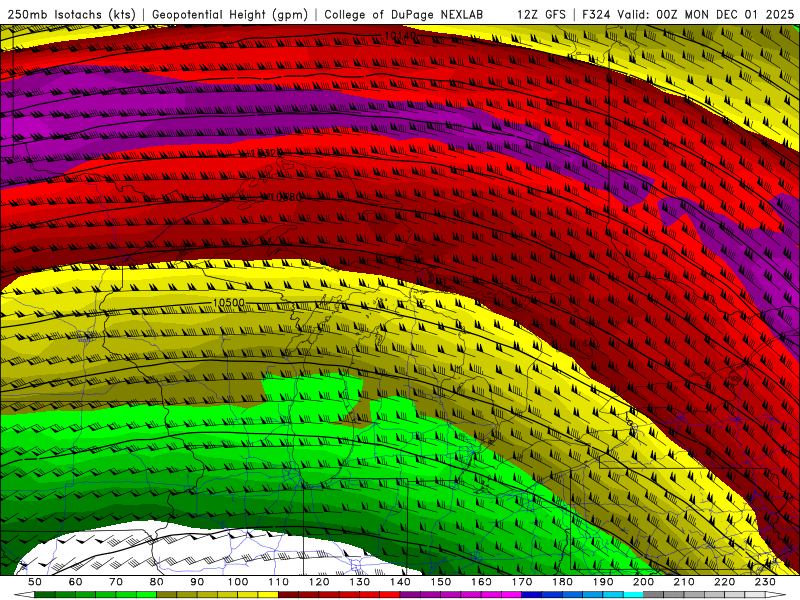Viewport: 800px width, 600px height.
Task: Click the 210 value on the color scale
Action: click(684, 582)
